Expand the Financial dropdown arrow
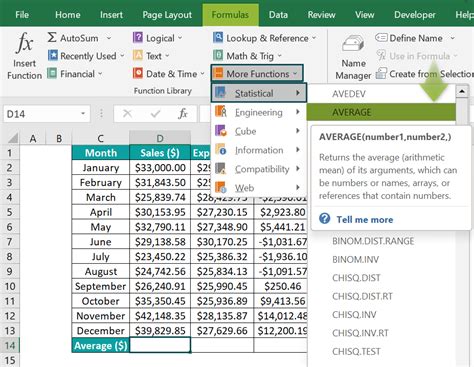474x367 pixels. tap(100, 74)
